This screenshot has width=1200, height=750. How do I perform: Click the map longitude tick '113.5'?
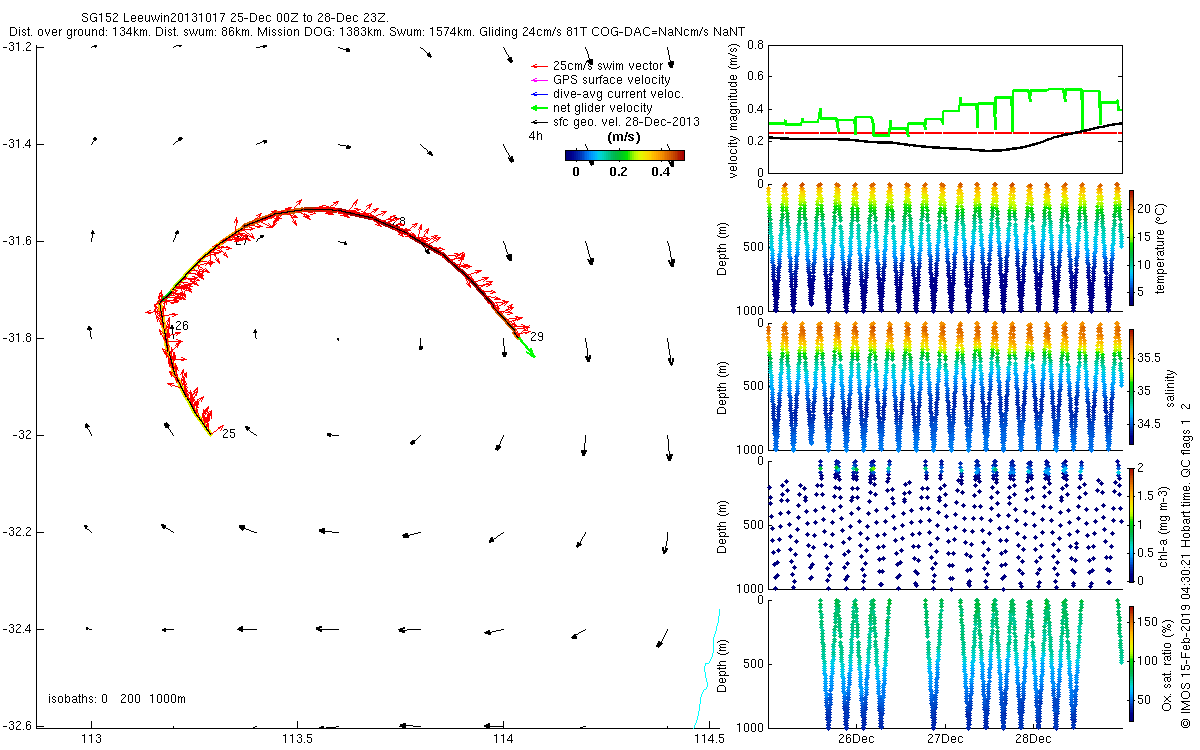[297, 740]
